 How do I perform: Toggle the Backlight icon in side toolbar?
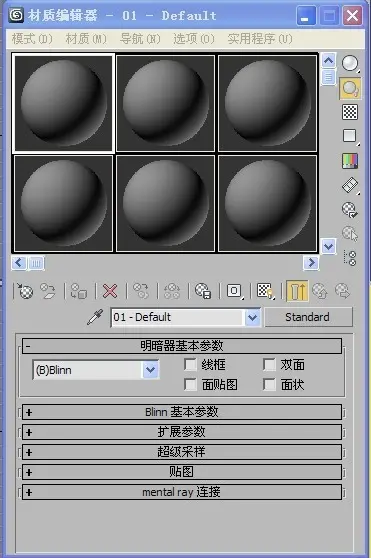click(350, 88)
